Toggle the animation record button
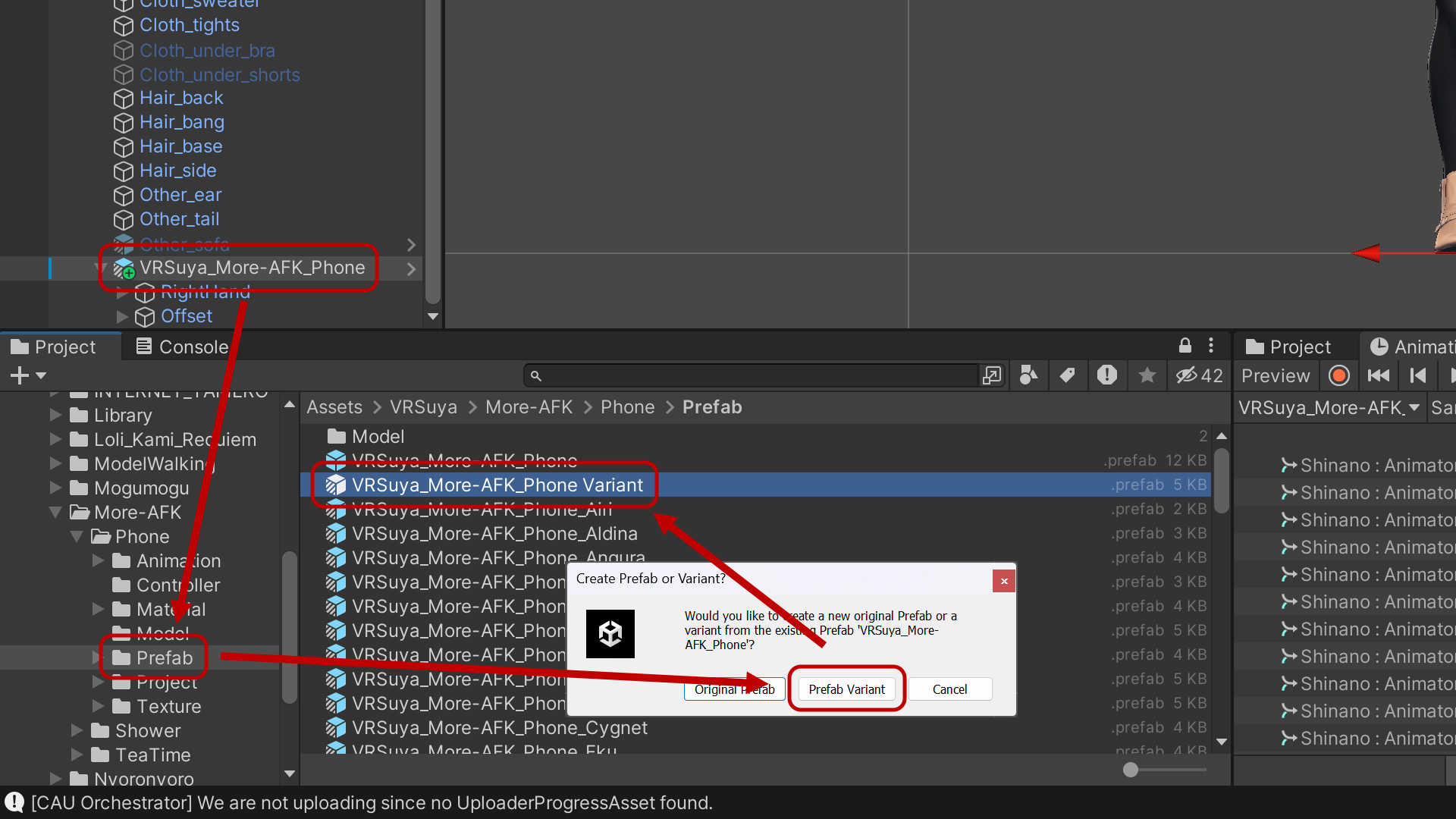Viewport: 1456px width, 819px height. coord(1339,375)
